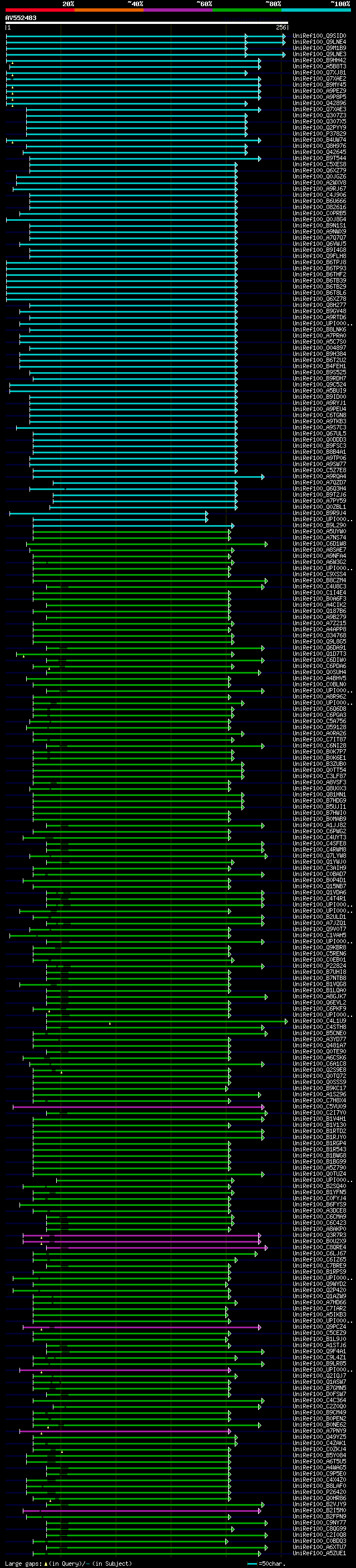Image resolution: width=356 pixels, height=1568 pixels.
Task: Select label UniRef100_C6A1C8
Action: (x=319, y=1064)
